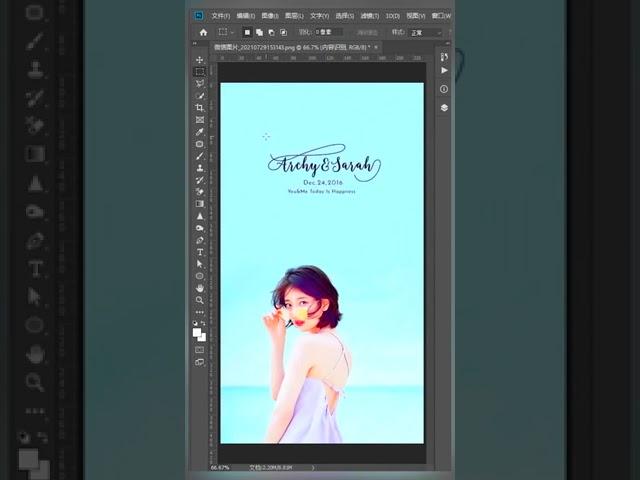Select the Gradient tool

point(200,204)
